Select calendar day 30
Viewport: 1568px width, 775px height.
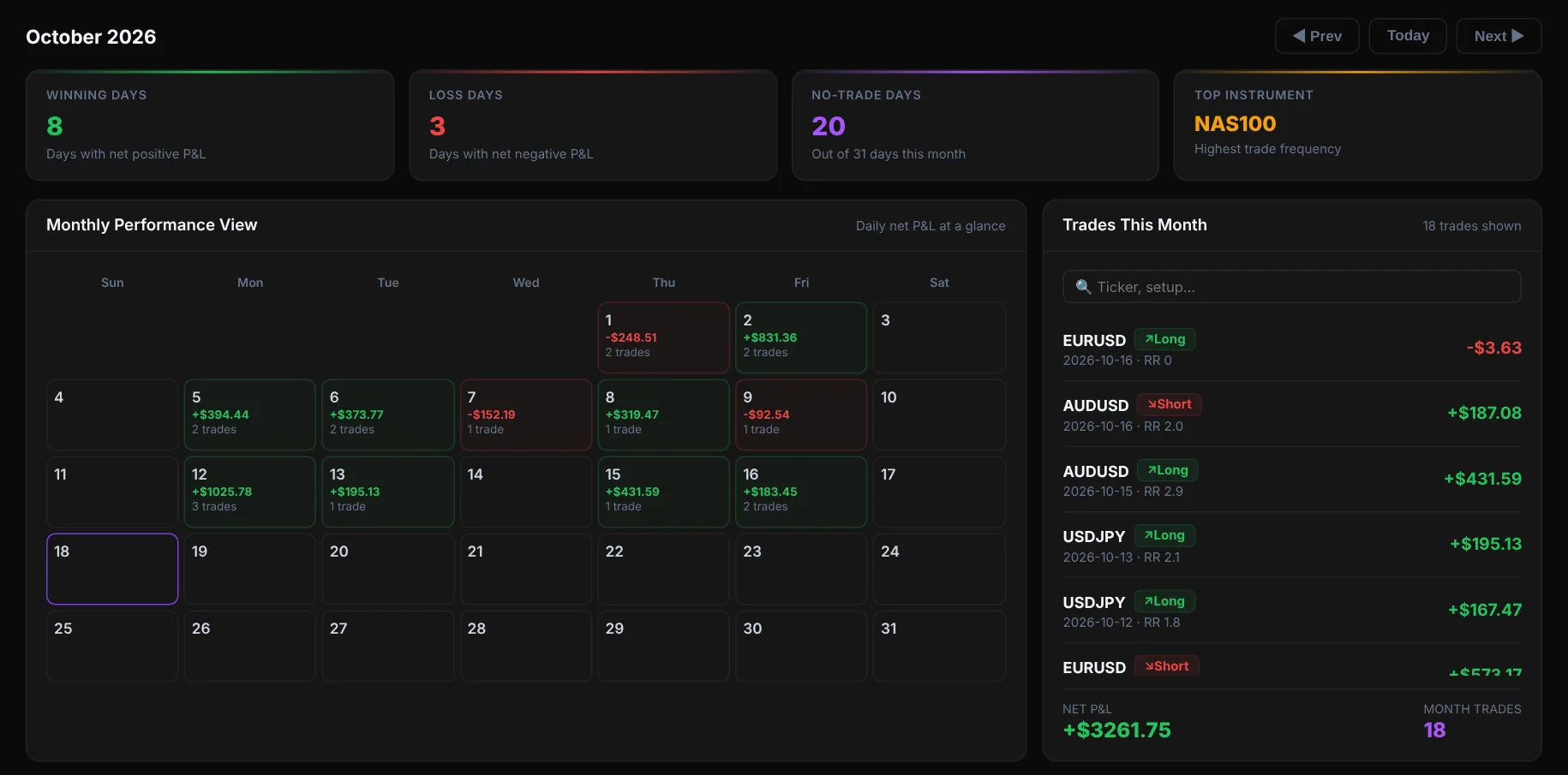(x=801, y=646)
